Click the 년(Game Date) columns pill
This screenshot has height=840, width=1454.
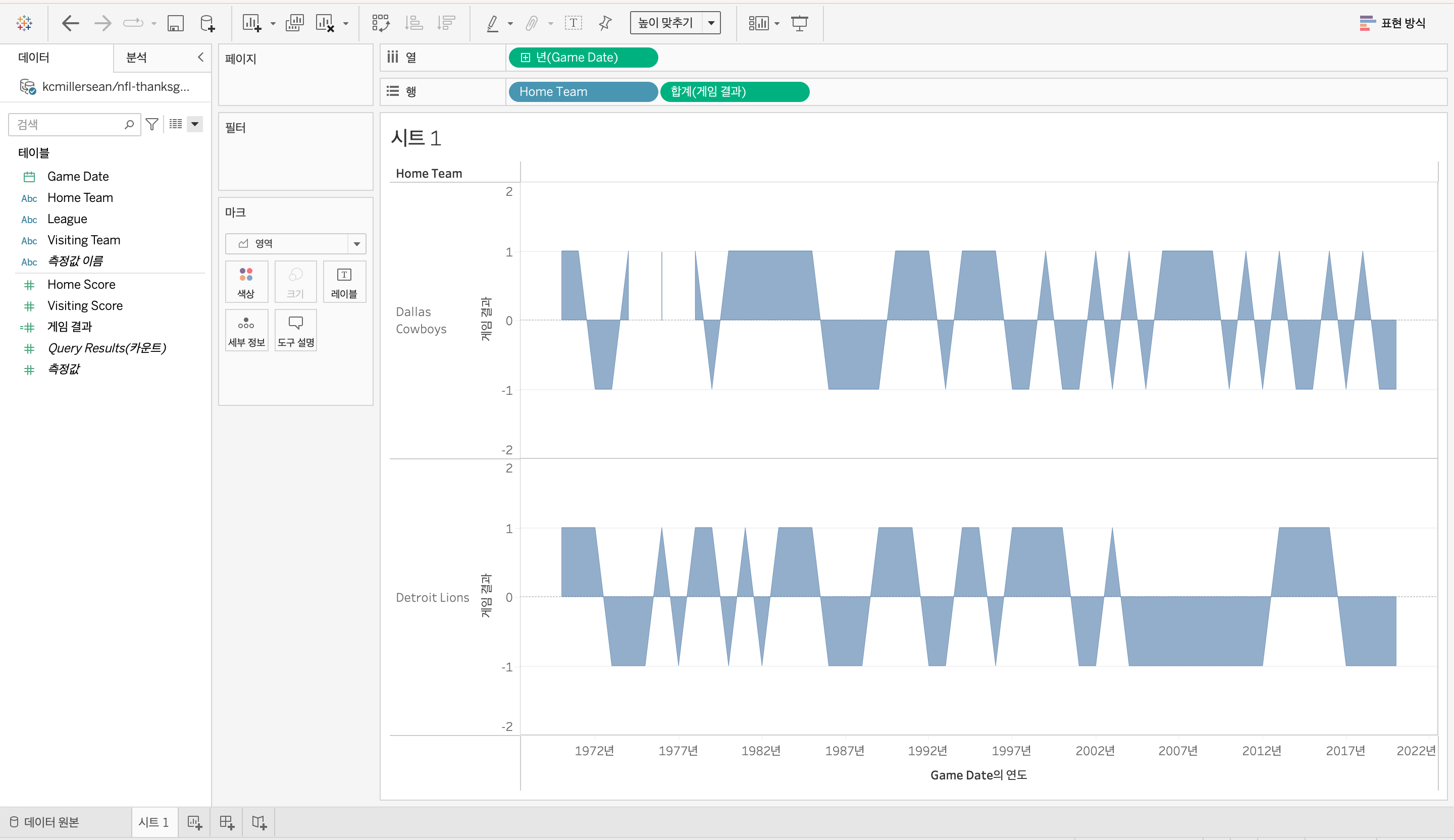pyautogui.click(x=583, y=58)
